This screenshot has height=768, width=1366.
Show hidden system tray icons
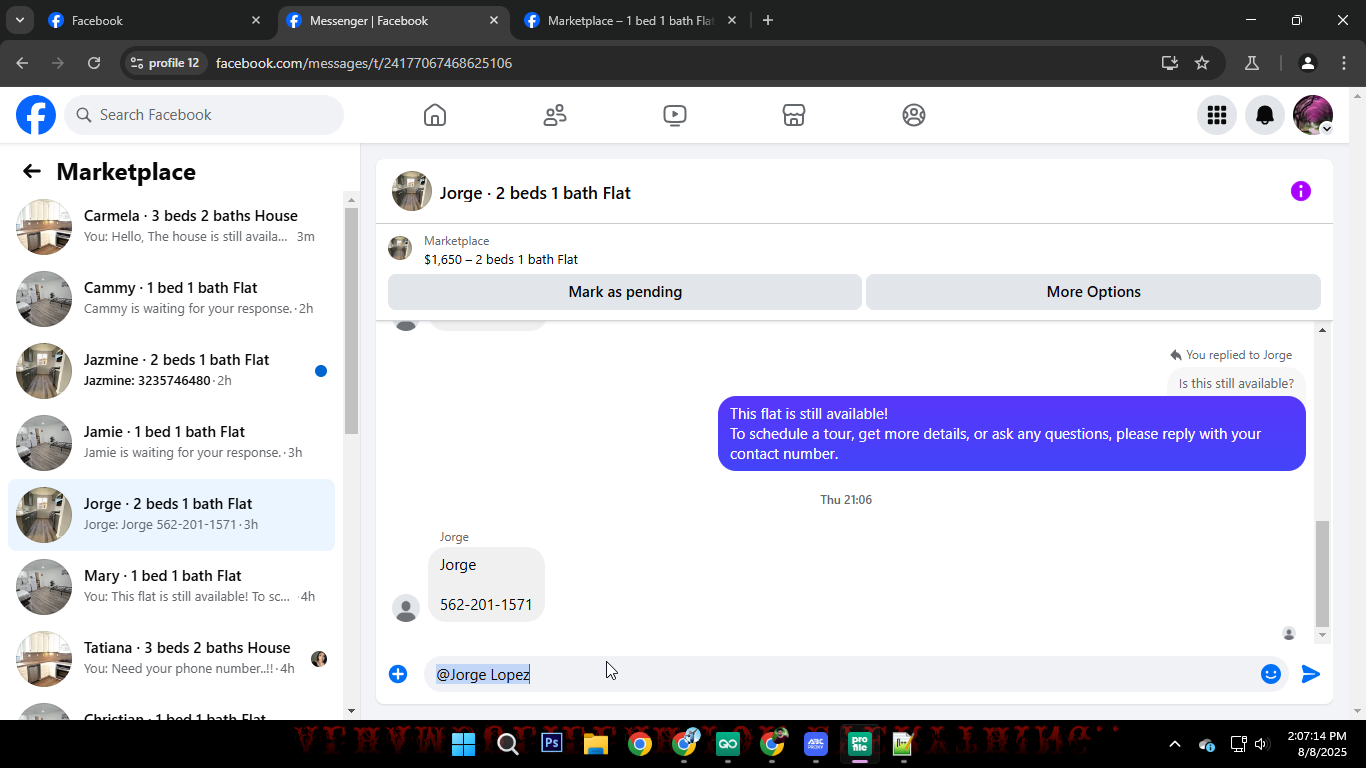1175,744
